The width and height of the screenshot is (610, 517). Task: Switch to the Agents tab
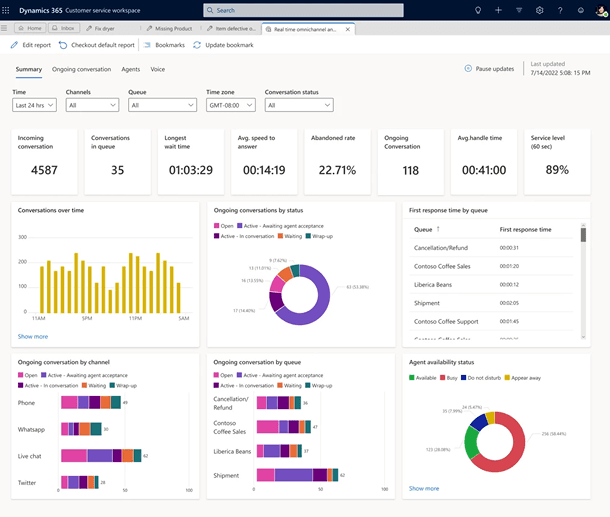pyautogui.click(x=131, y=69)
